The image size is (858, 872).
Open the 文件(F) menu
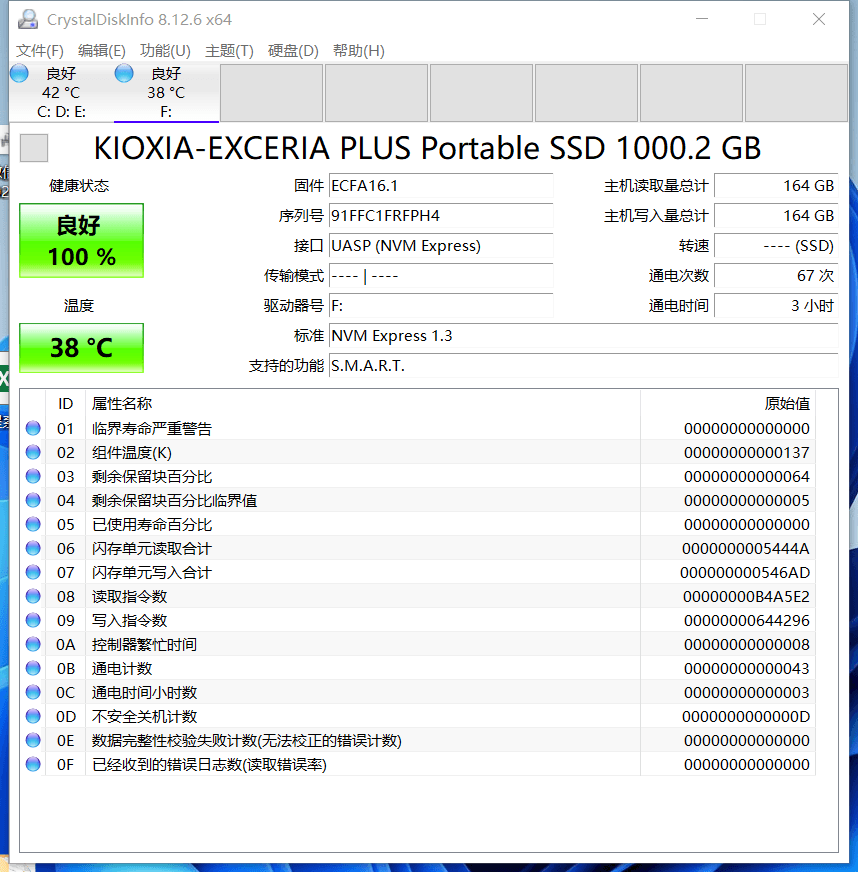[x=40, y=51]
